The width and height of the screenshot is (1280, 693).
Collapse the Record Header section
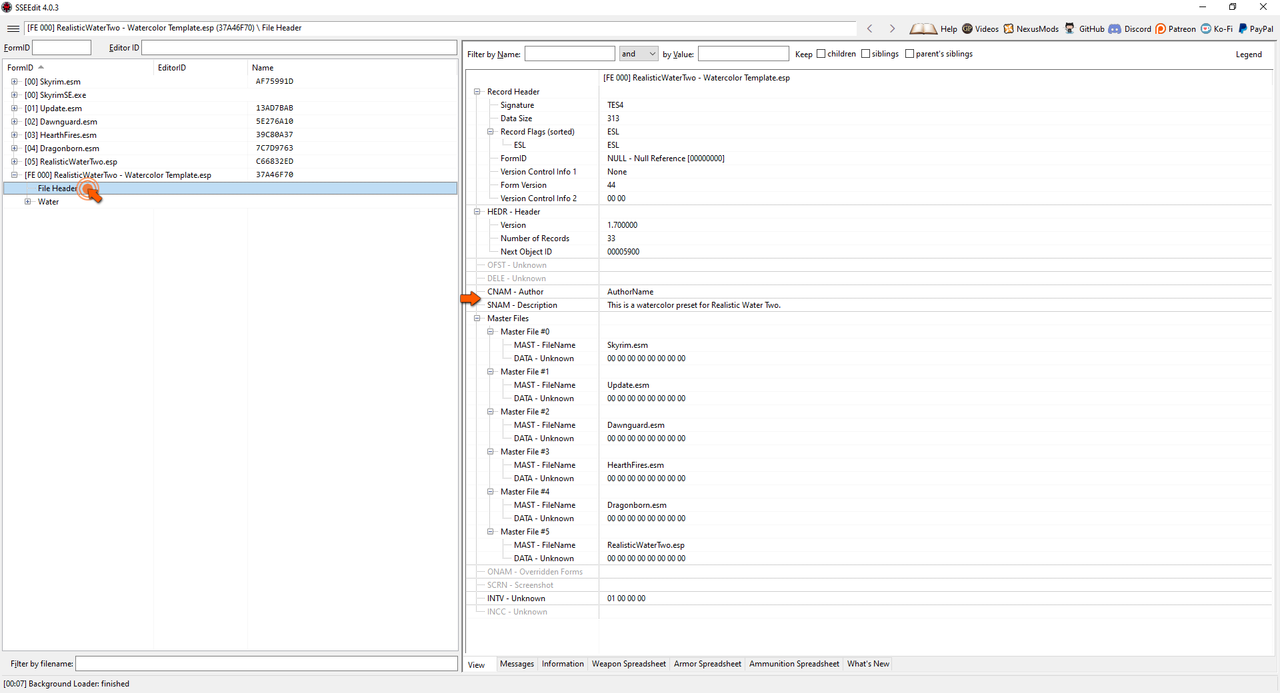point(477,92)
